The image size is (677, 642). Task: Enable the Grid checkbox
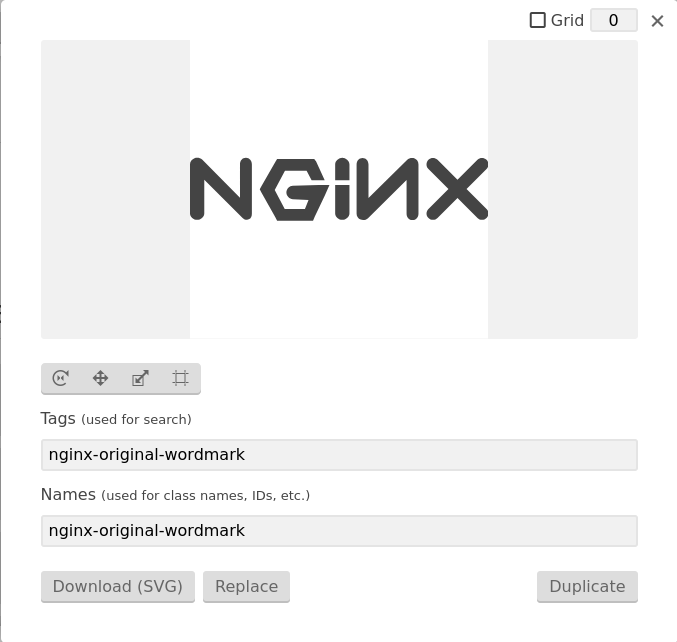point(538,20)
